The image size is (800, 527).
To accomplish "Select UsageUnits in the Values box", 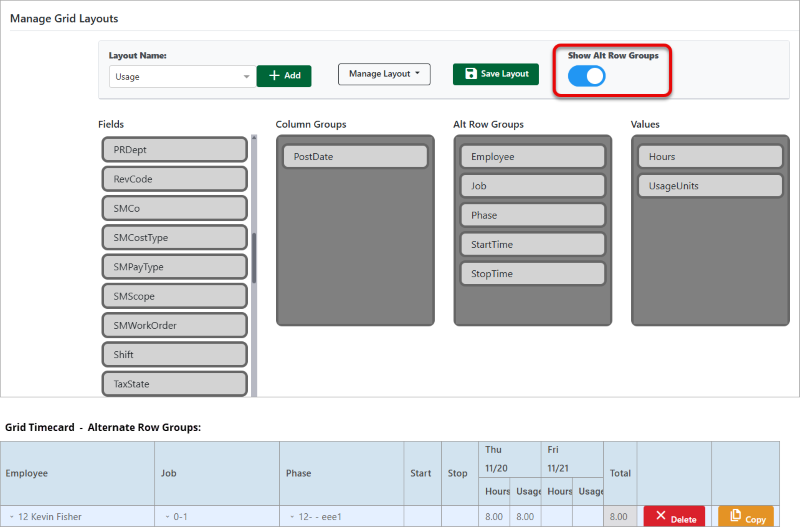I will pyautogui.click(x=710, y=186).
